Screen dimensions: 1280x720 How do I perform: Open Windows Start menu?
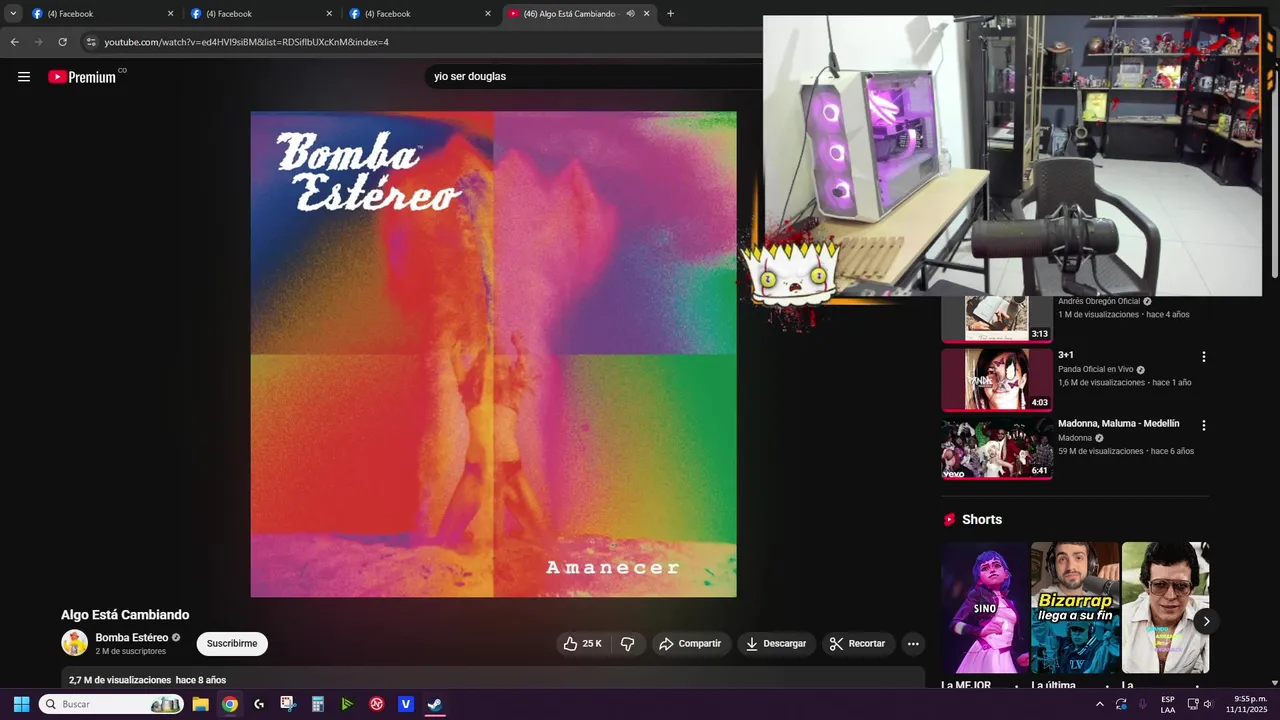tap(21, 704)
